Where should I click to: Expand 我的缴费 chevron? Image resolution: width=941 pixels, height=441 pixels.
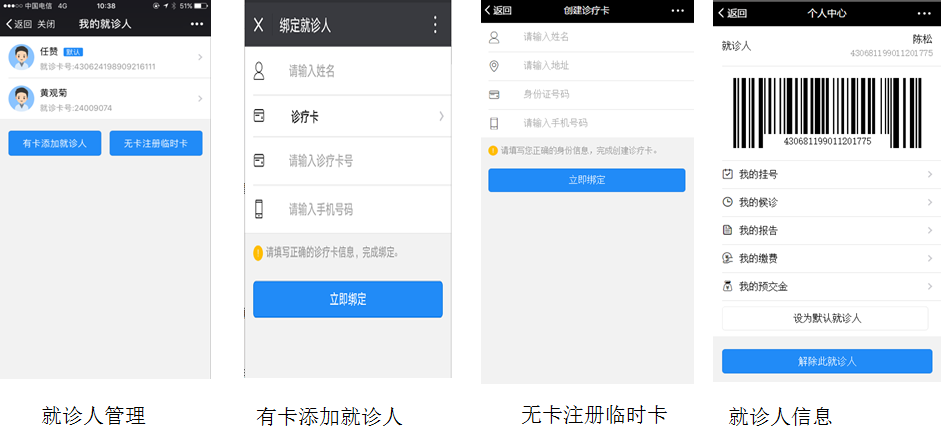coord(930,259)
